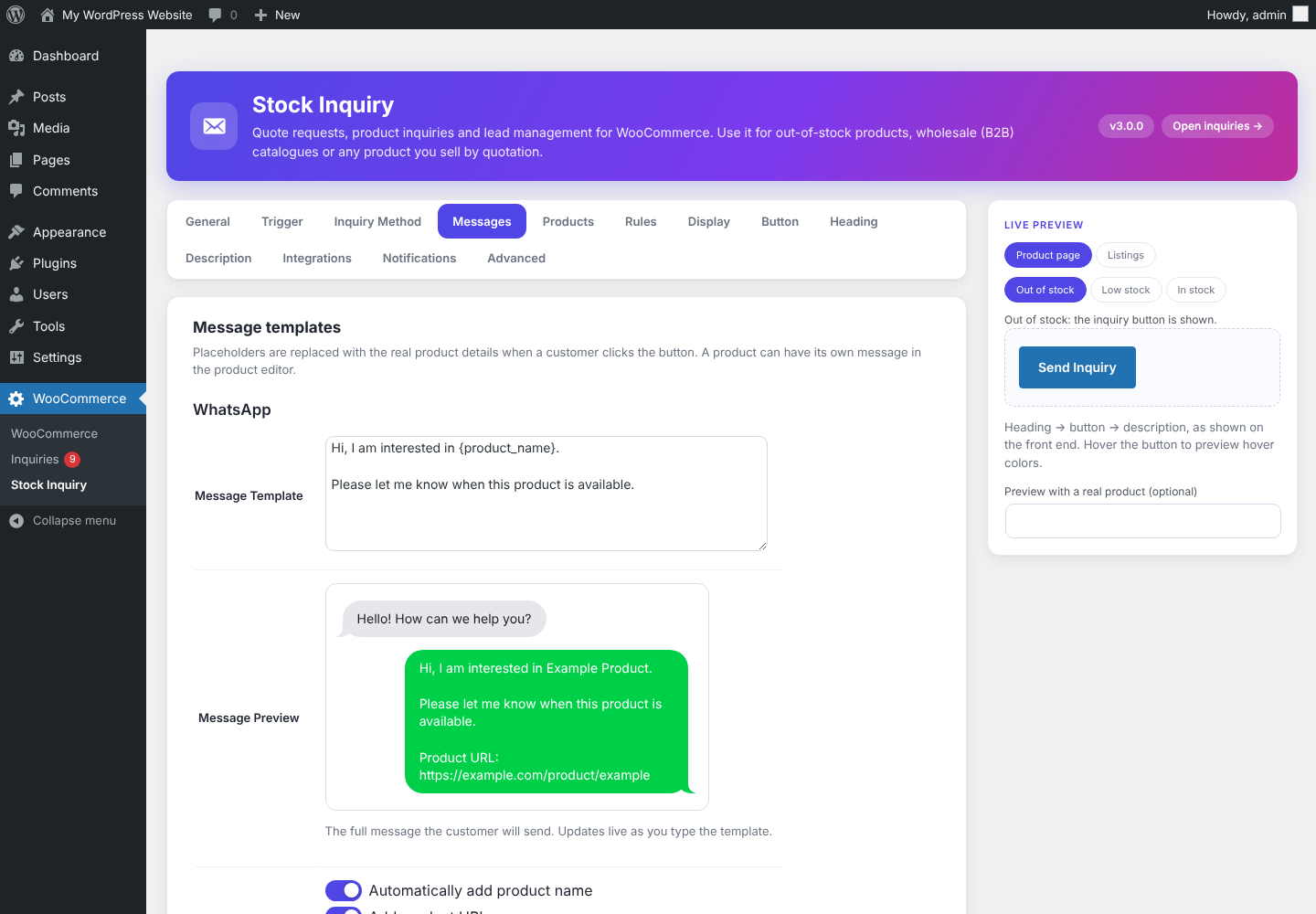
Task: Click the Send Inquiry preview button
Action: pyautogui.click(x=1077, y=367)
